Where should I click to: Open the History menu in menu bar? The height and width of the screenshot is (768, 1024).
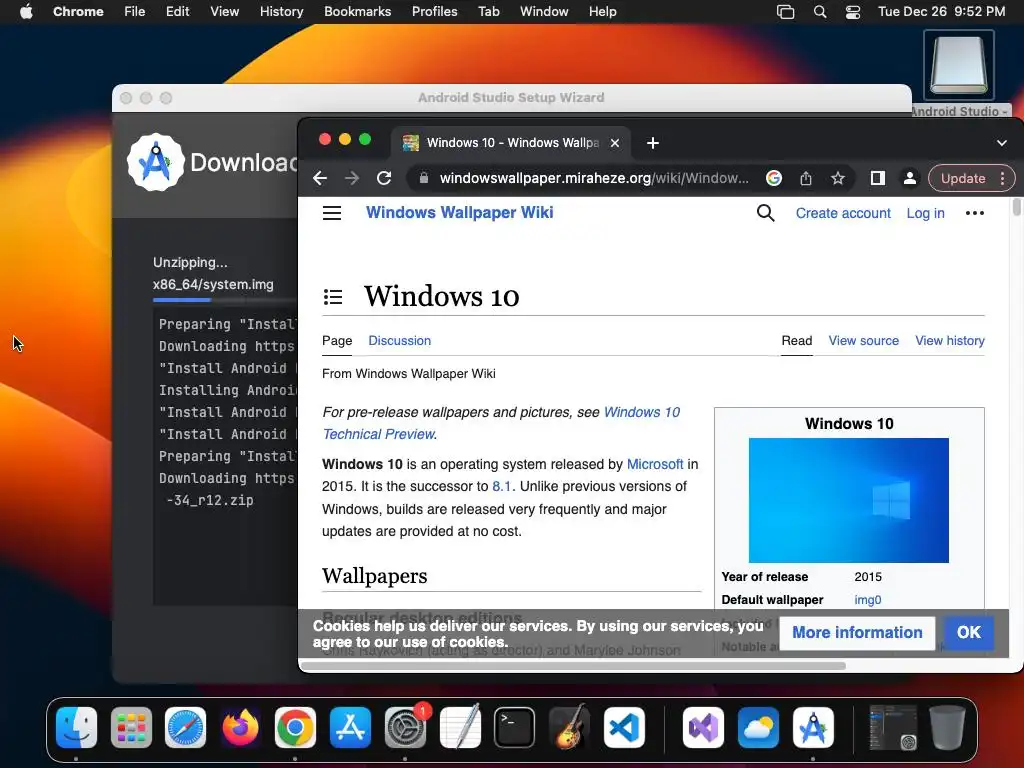(x=281, y=12)
